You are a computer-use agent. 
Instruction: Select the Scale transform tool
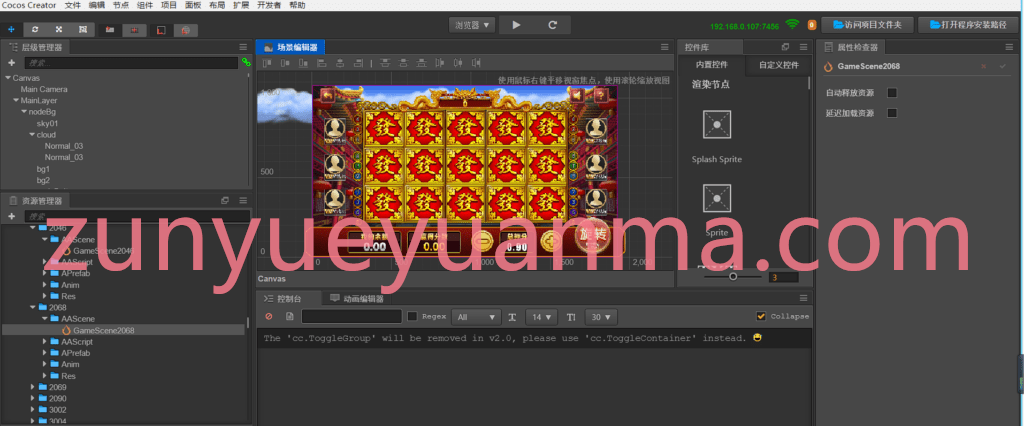[59, 29]
